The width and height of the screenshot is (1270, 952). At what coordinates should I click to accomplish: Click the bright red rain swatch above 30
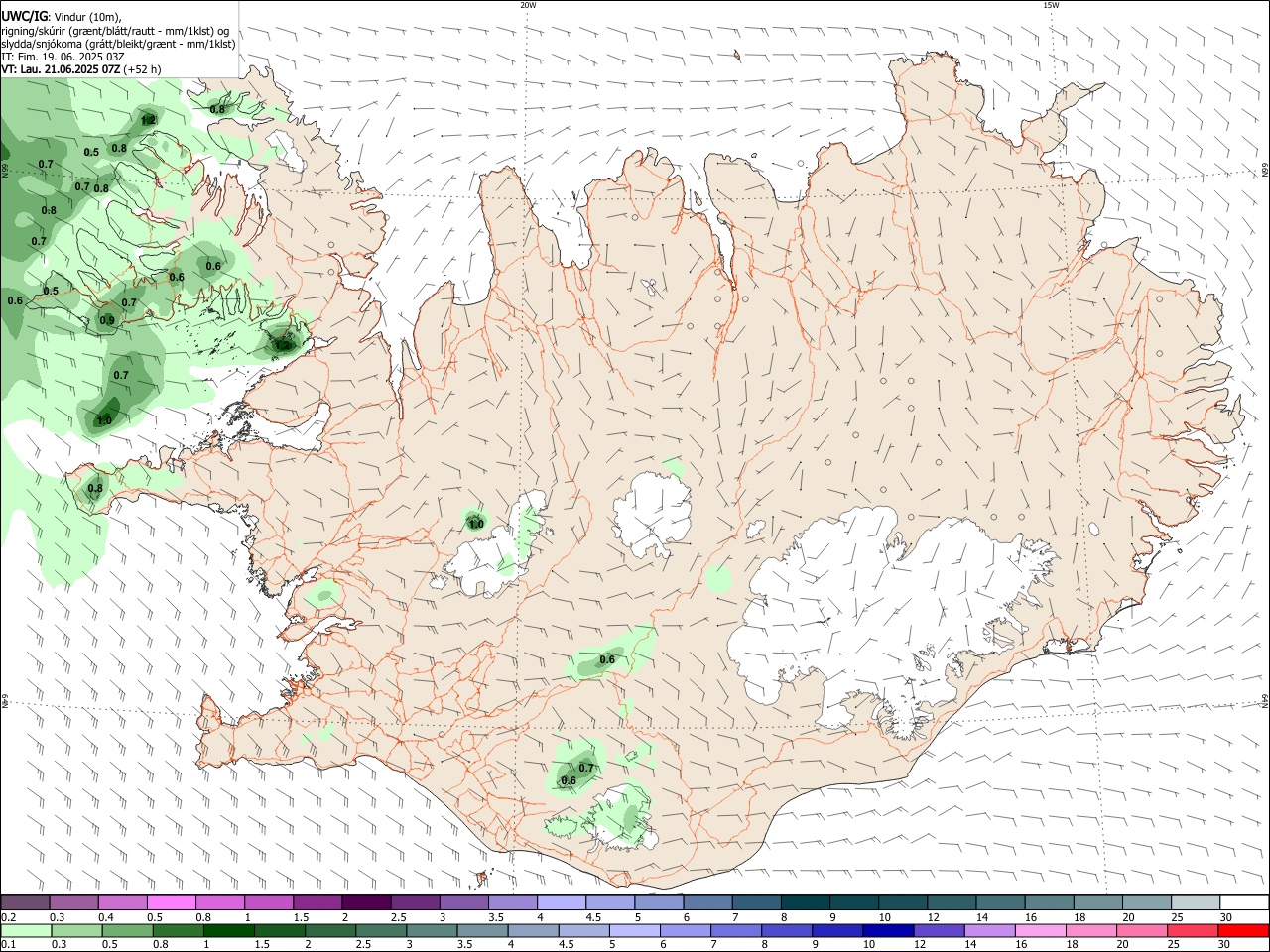(x=1243, y=931)
